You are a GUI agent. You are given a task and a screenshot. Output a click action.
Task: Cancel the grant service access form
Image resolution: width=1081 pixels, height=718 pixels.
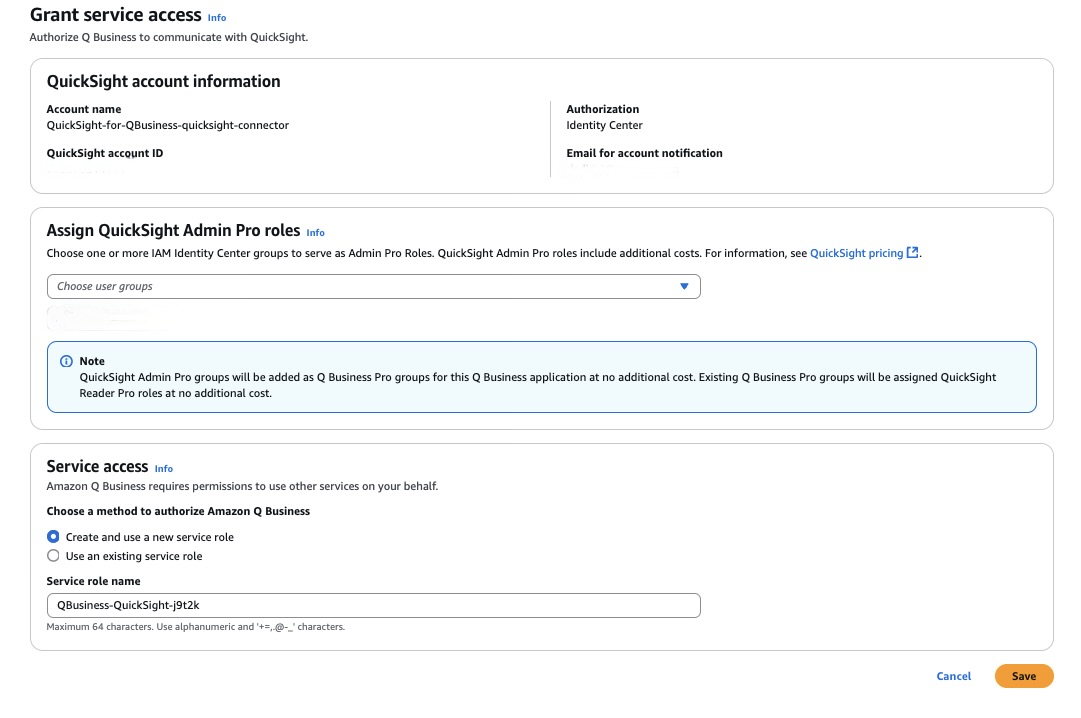coord(953,676)
